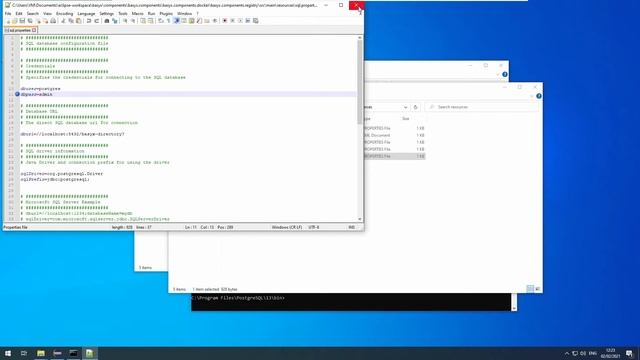This screenshot has width=640, height=360.
Task: Open Replace using the toolbar icon
Action: pos(115,20)
